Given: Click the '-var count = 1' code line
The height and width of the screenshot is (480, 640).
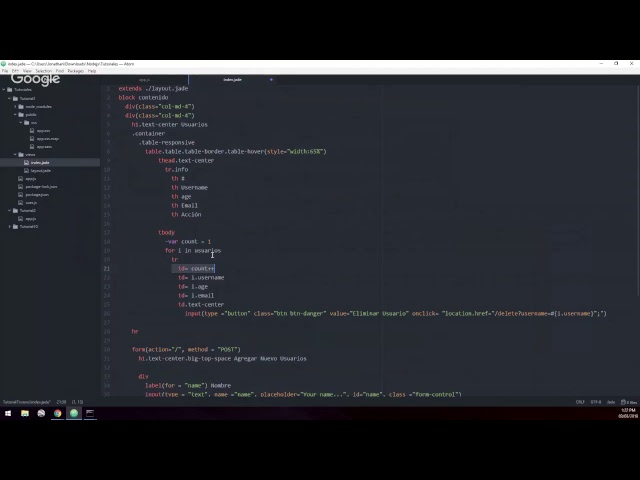Looking at the screenshot, I should pyautogui.click(x=188, y=242).
